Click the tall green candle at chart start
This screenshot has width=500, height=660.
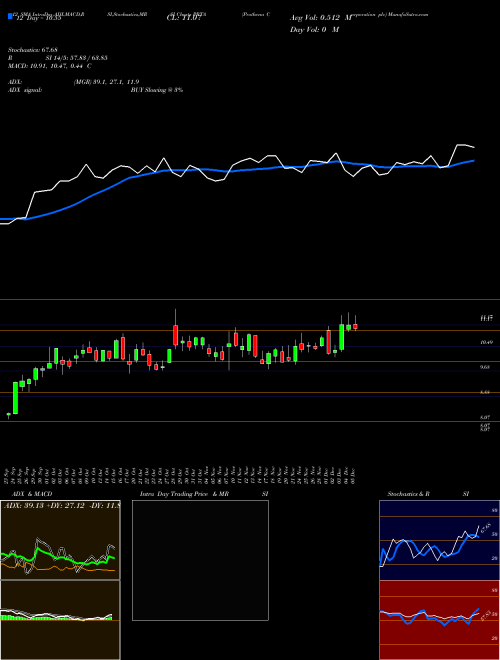tap(16, 398)
